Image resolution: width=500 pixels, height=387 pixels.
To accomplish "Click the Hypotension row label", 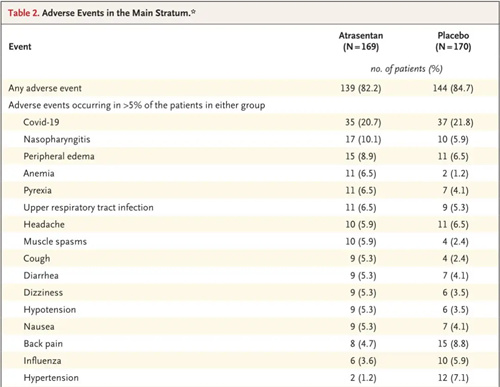I will (50, 310).
